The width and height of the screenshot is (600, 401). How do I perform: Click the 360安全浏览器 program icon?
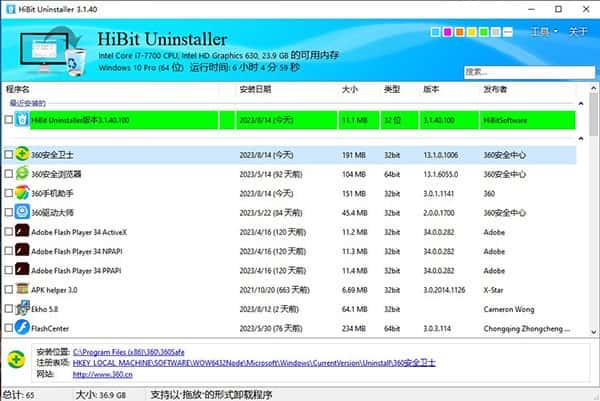(22, 174)
